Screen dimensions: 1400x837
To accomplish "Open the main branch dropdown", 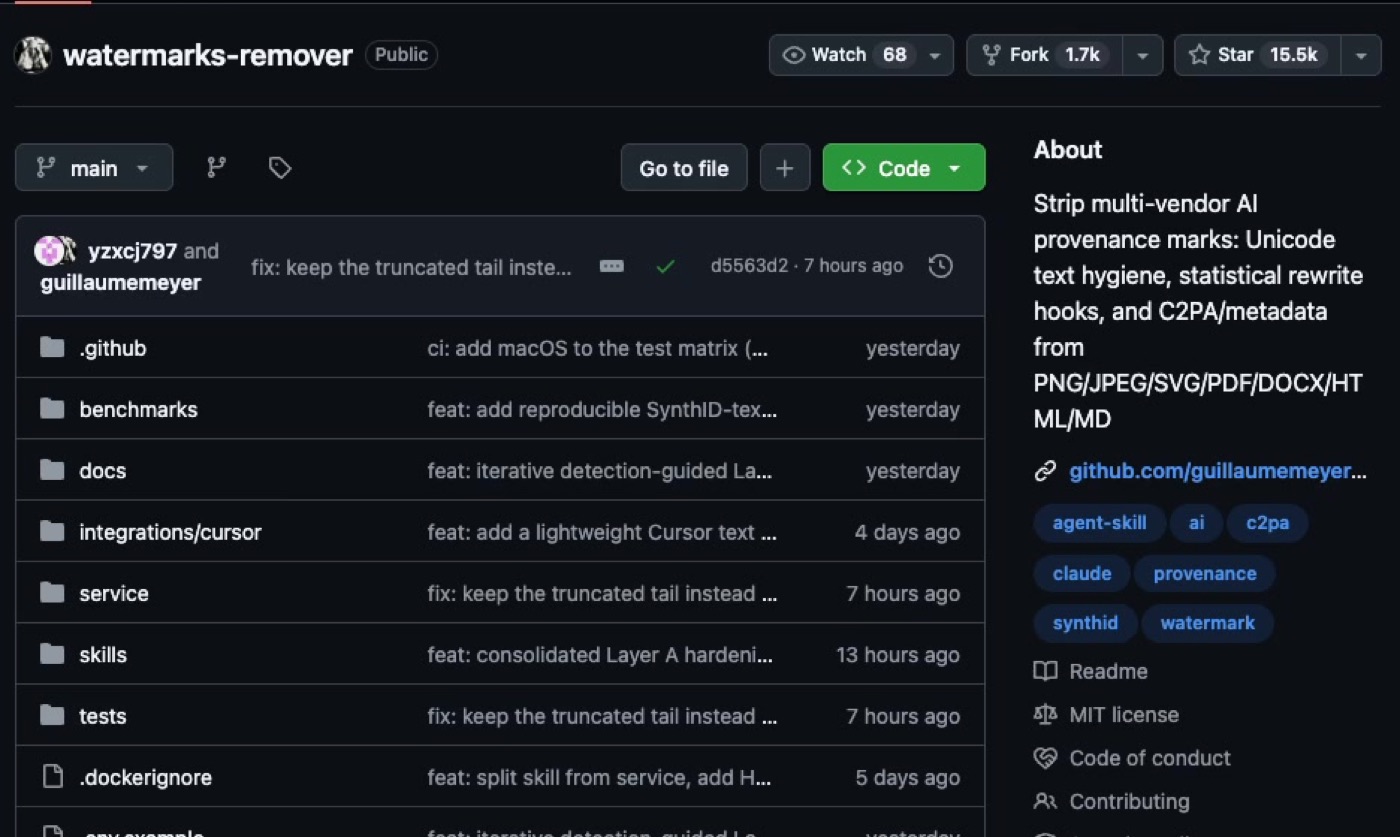I will point(94,168).
